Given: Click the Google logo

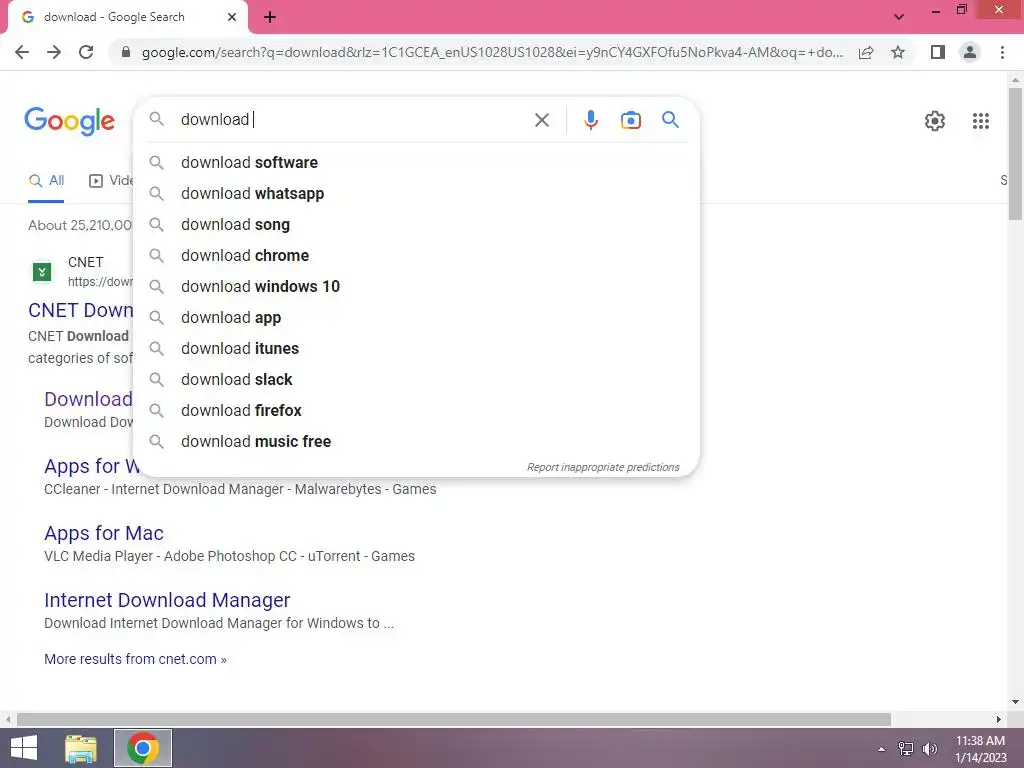Looking at the screenshot, I should click(x=69, y=121).
